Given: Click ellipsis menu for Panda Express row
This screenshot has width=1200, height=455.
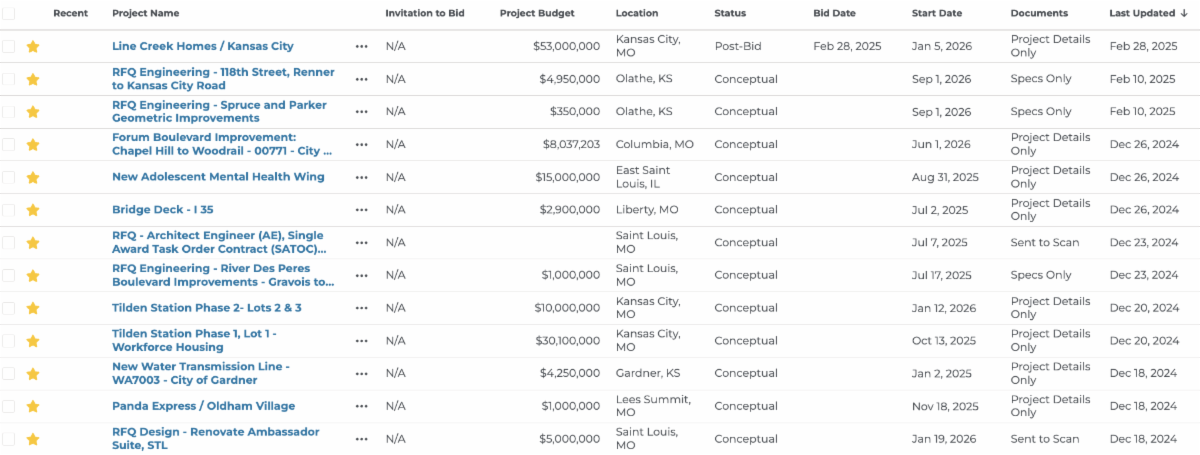Looking at the screenshot, I should pos(361,406).
